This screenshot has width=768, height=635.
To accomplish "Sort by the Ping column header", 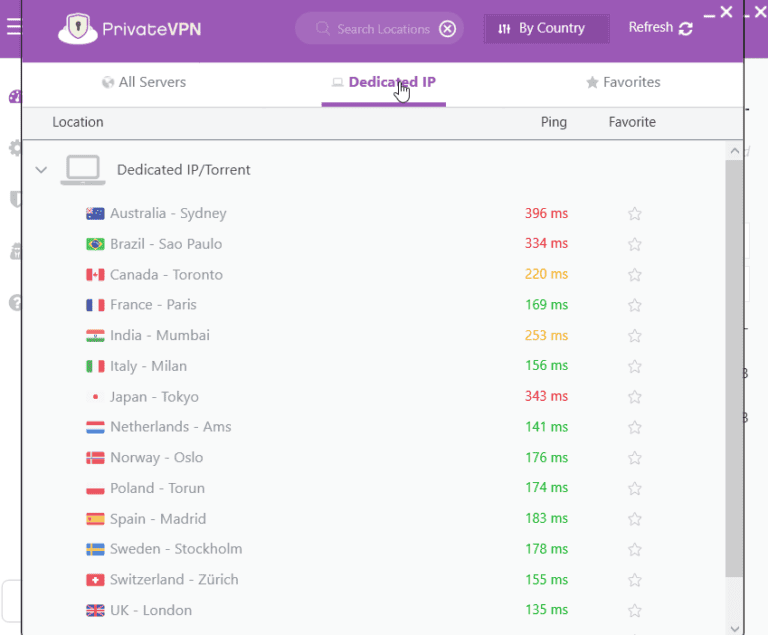I will (553, 122).
